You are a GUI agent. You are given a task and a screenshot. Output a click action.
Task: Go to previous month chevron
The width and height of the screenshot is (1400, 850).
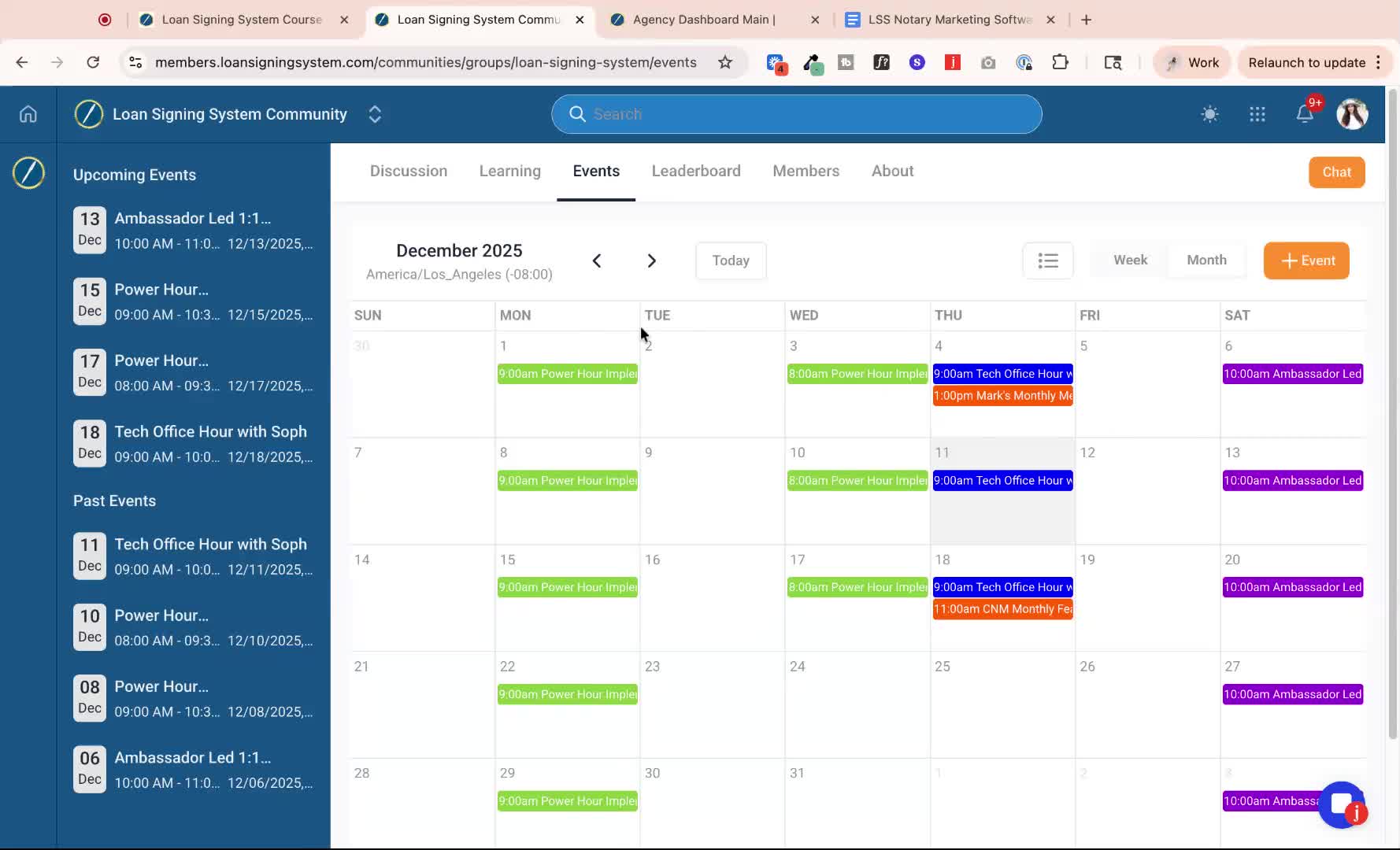[597, 261]
